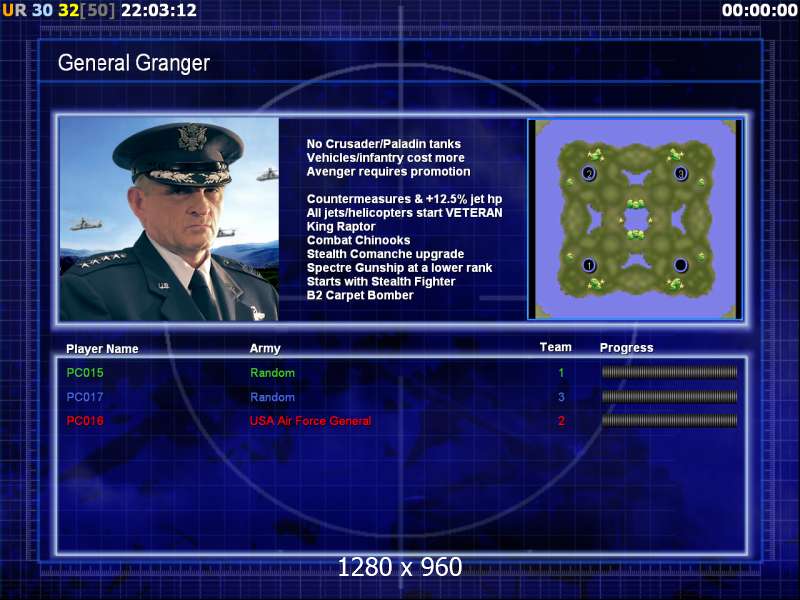This screenshot has width=800, height=600.
Task: Click the Player Name column header
Action: 102,349
